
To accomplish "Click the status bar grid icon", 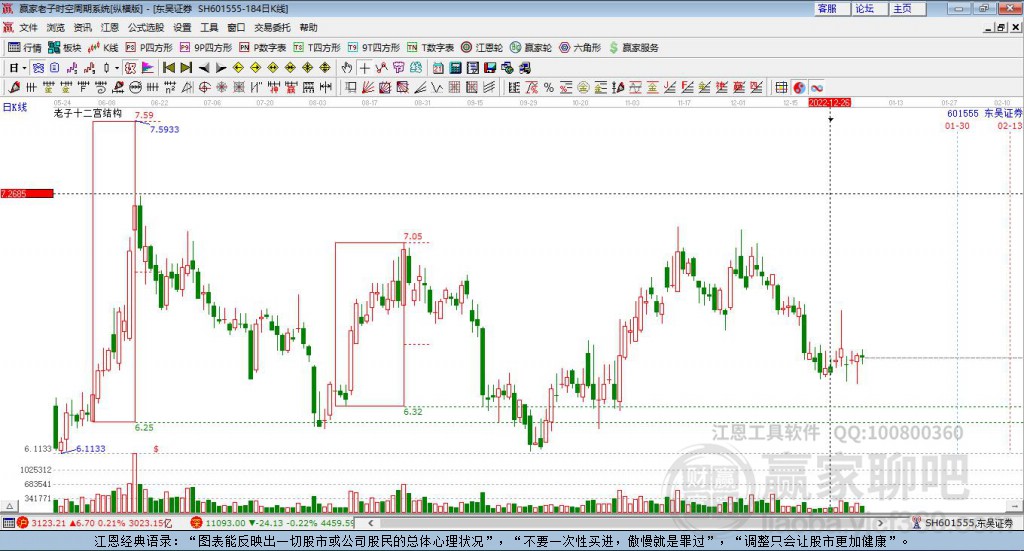I will click(8, 523).
